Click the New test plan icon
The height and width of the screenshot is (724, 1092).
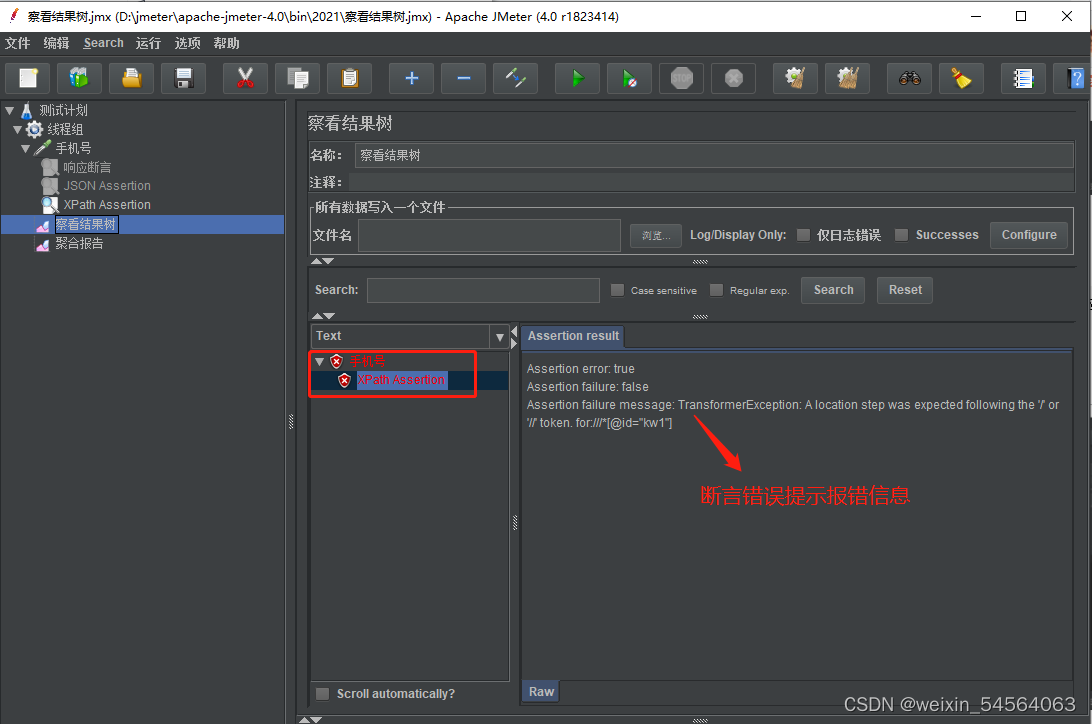point(28,78)
